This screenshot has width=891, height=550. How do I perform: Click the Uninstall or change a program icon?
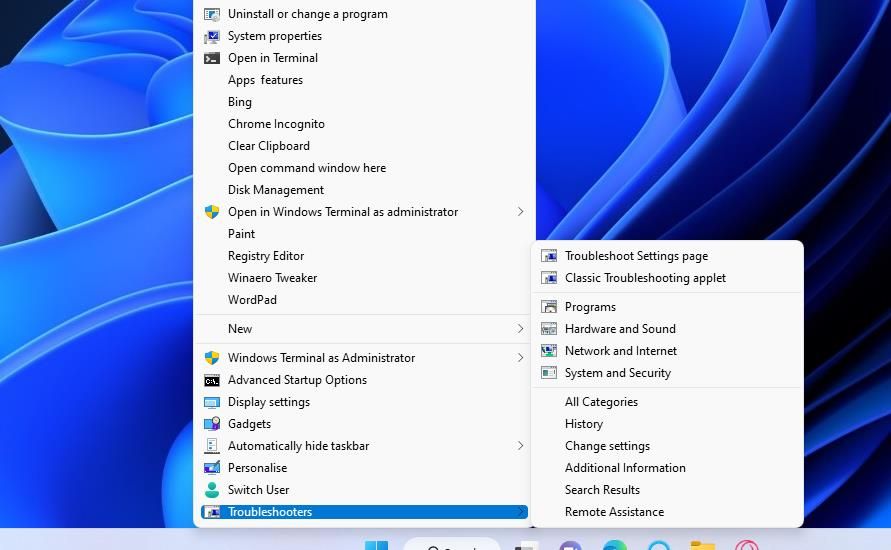point(212,14)
